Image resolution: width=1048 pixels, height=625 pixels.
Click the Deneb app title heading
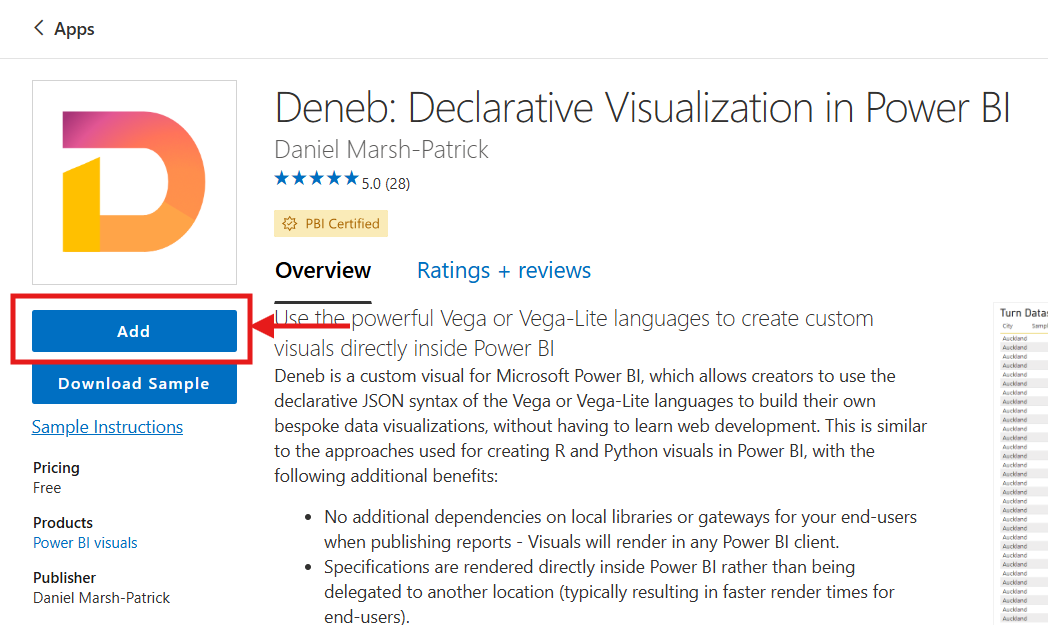[642, 108]
